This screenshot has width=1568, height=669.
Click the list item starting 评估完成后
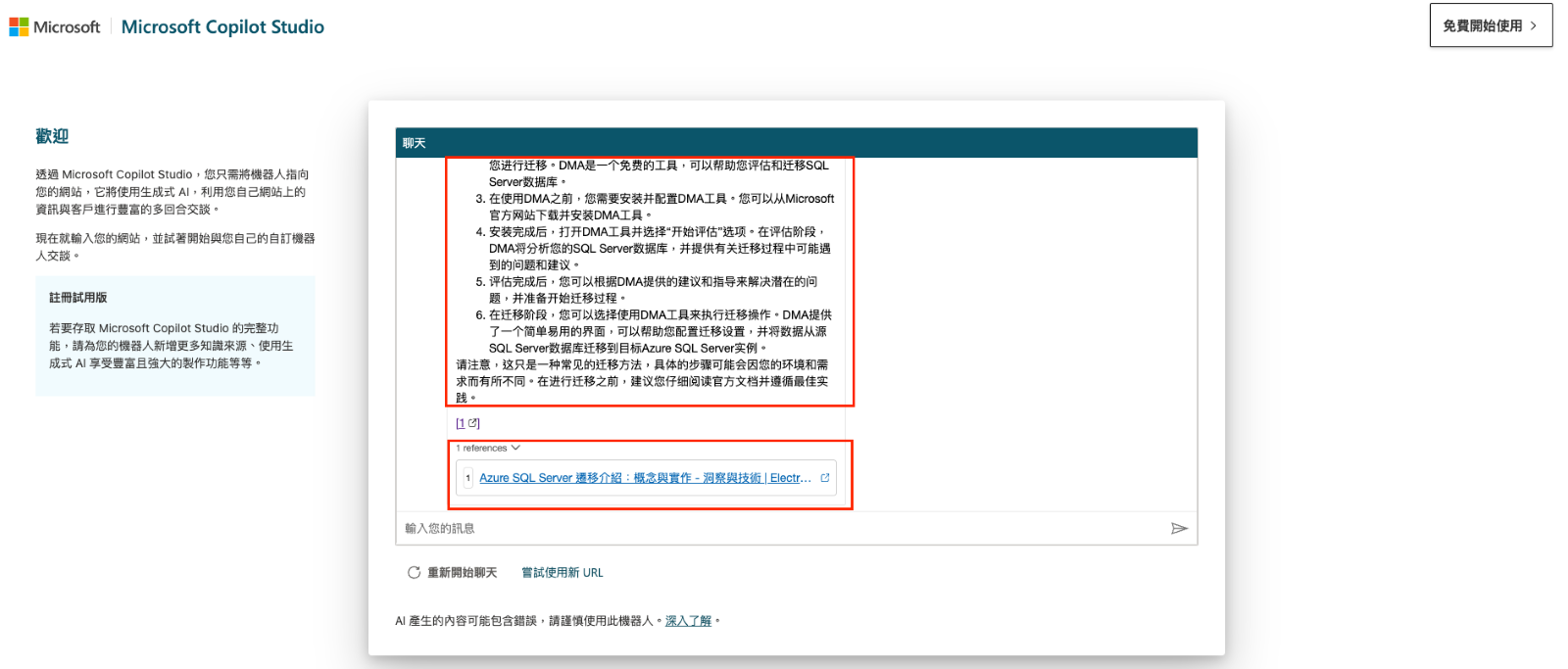pyautogui.click(x=647, y=290)
